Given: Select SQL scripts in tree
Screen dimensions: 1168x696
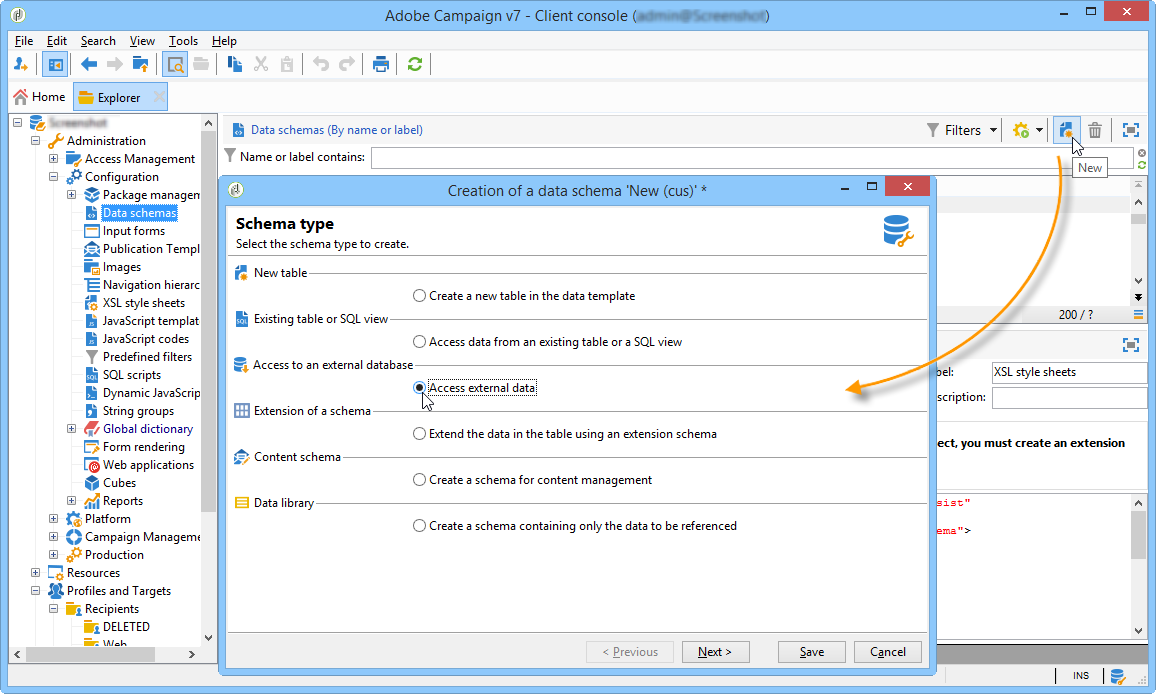Looking at the screenshot, I should click(x=132, y=375).
